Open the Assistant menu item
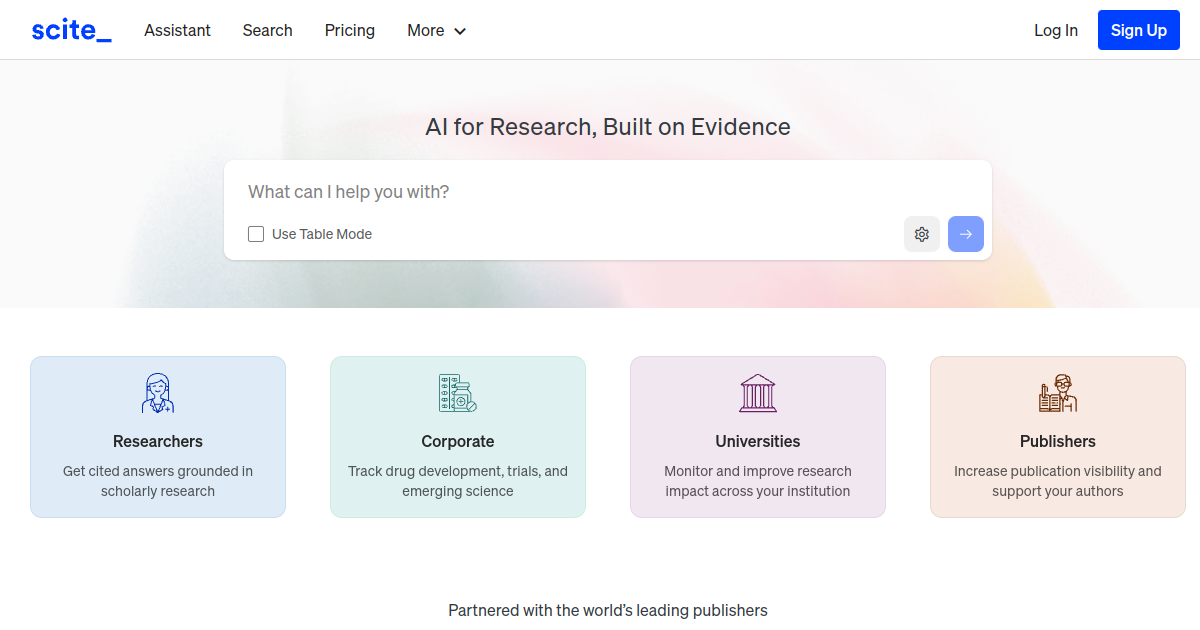Image resolution: width=1200 pixels, height=630 pixels. pyautogui.click(x=177, y=30)
